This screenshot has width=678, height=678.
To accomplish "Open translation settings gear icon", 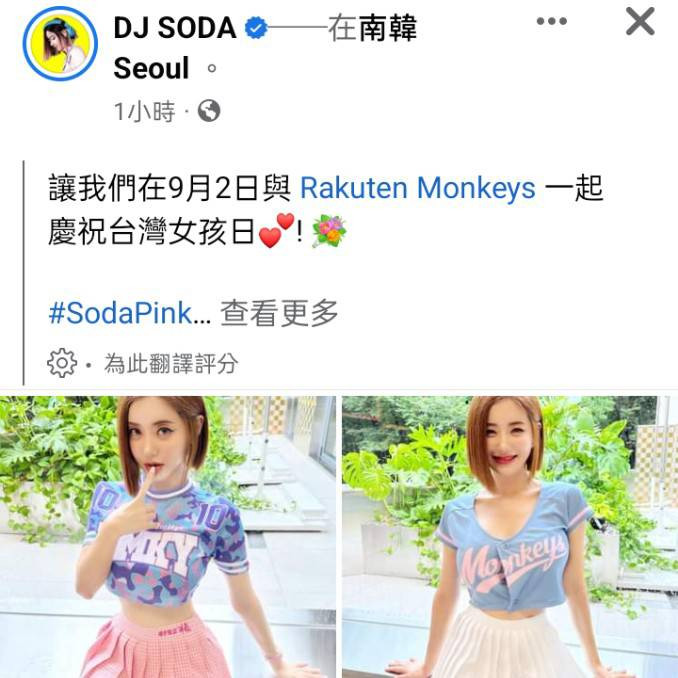I will click(62, 363).
